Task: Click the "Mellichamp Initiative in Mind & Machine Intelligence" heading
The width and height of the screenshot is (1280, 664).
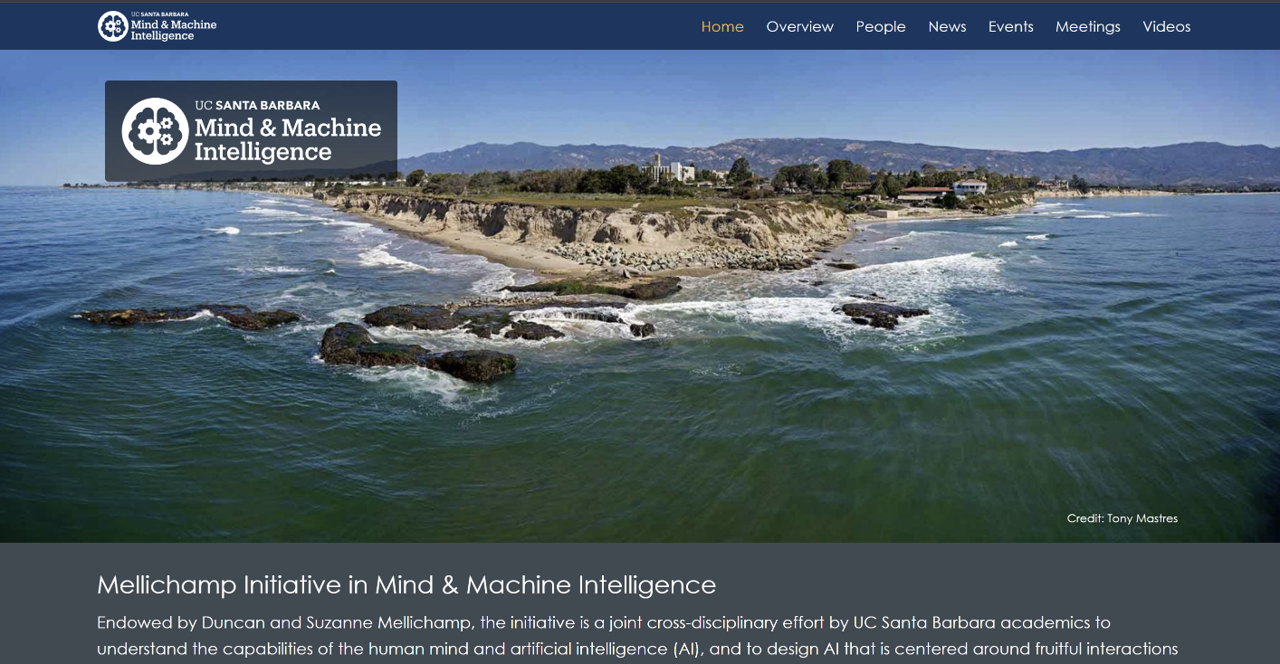Action: pos(406,585)
